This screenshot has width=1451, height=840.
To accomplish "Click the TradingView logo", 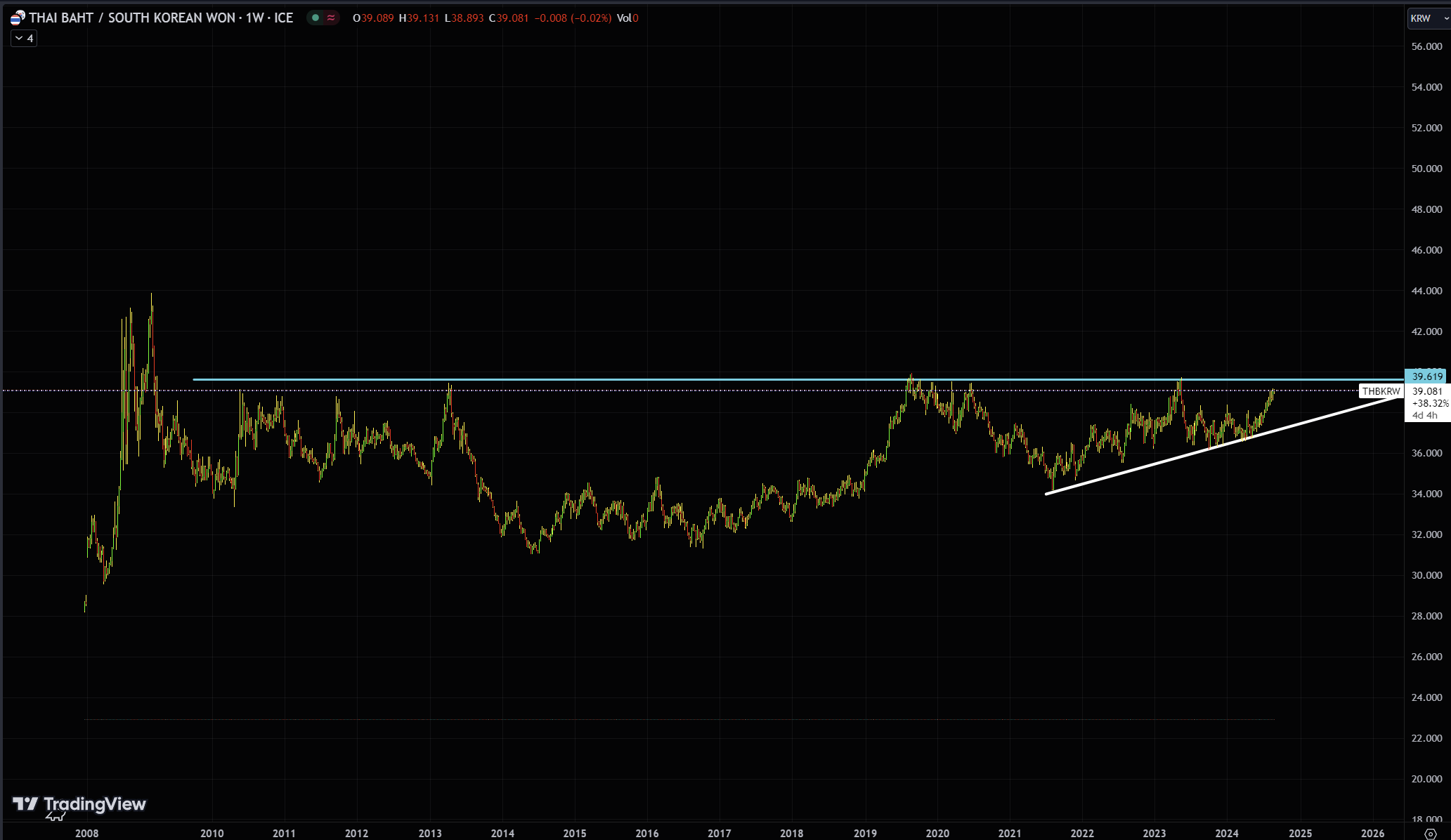I will [79, 803].
